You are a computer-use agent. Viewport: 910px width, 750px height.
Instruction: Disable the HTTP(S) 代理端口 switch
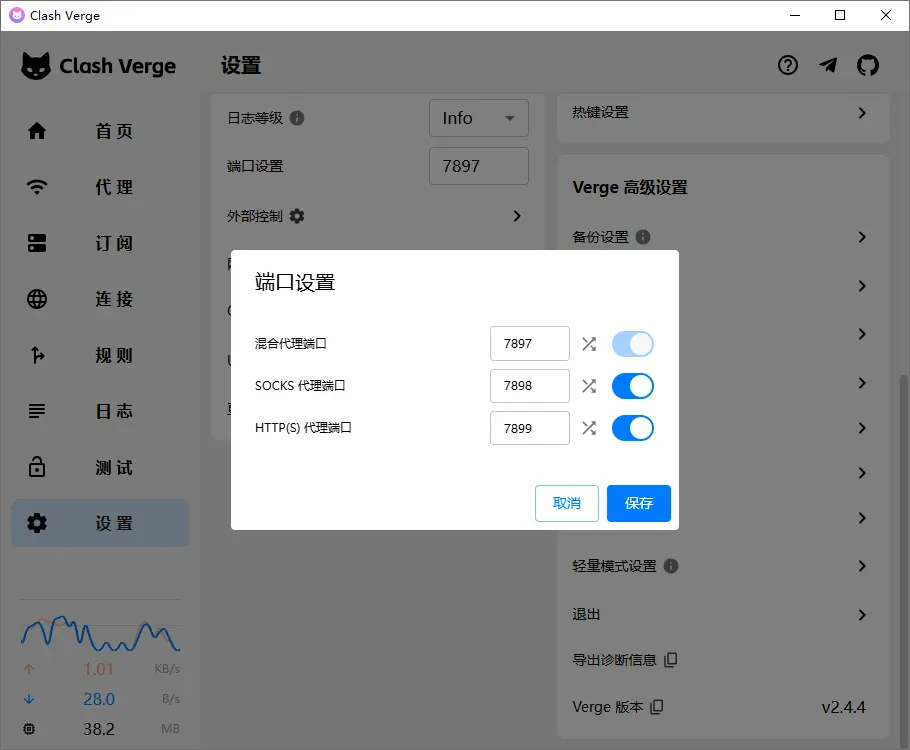(633, 428)
